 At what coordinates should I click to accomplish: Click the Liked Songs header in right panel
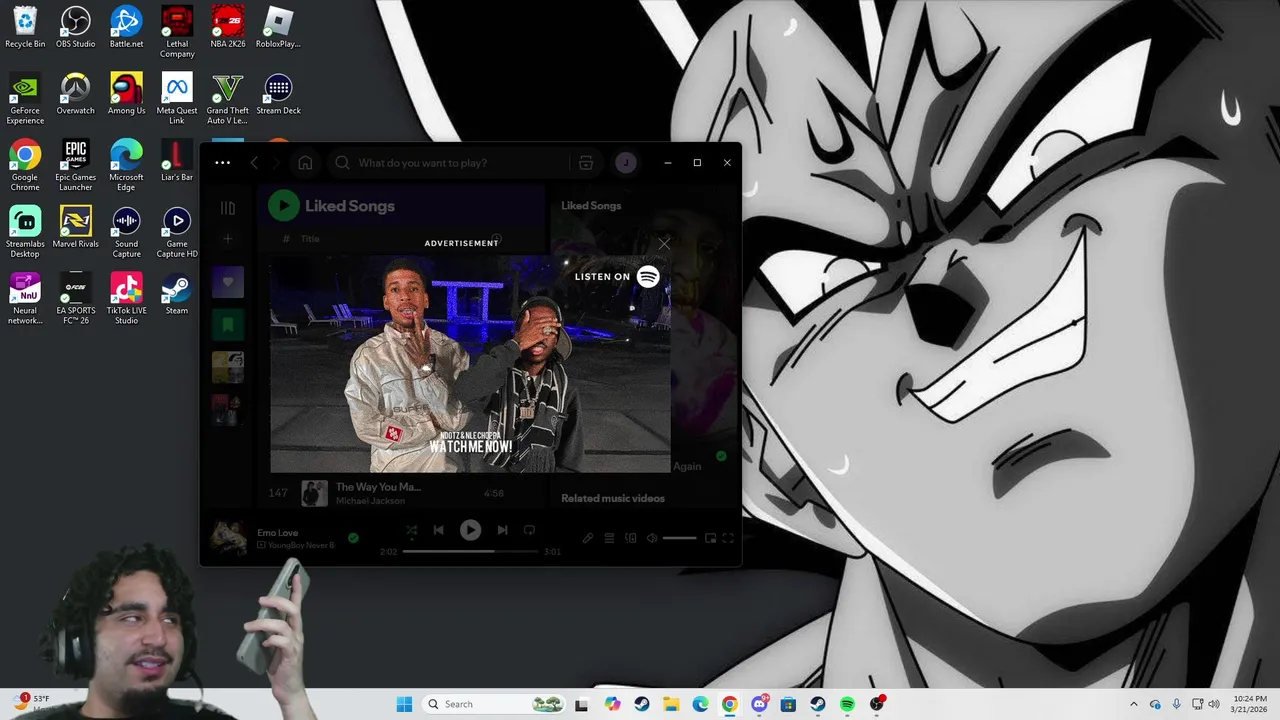click(591, 206)
